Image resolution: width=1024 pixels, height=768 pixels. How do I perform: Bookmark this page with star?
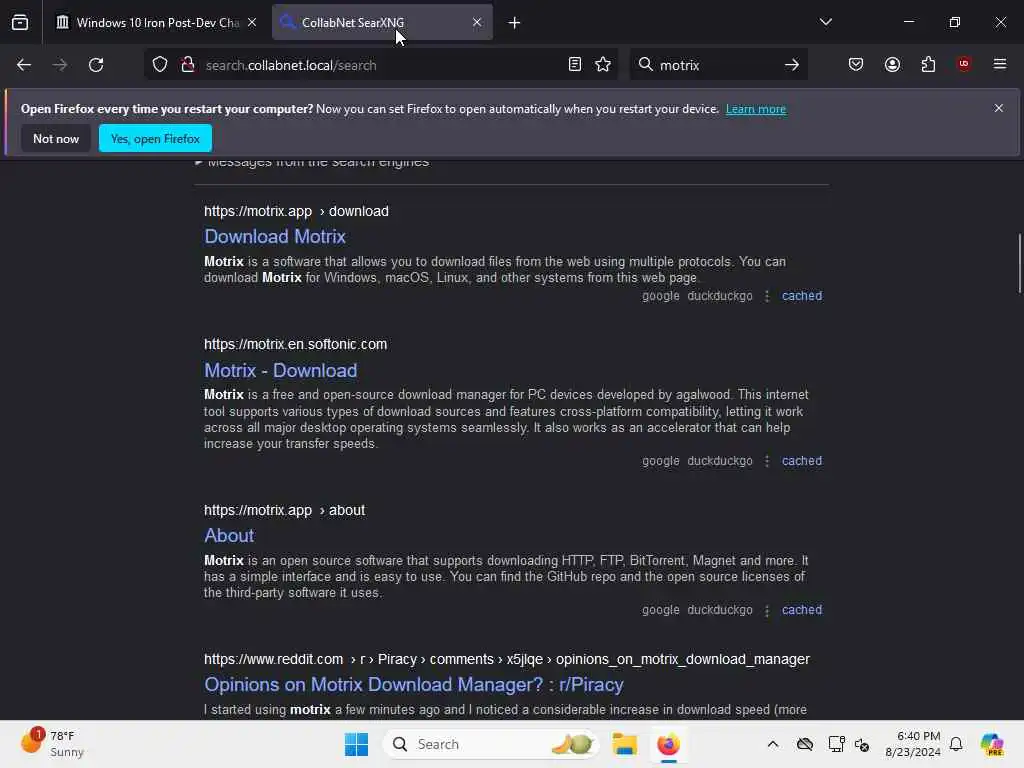coord(603,65)
